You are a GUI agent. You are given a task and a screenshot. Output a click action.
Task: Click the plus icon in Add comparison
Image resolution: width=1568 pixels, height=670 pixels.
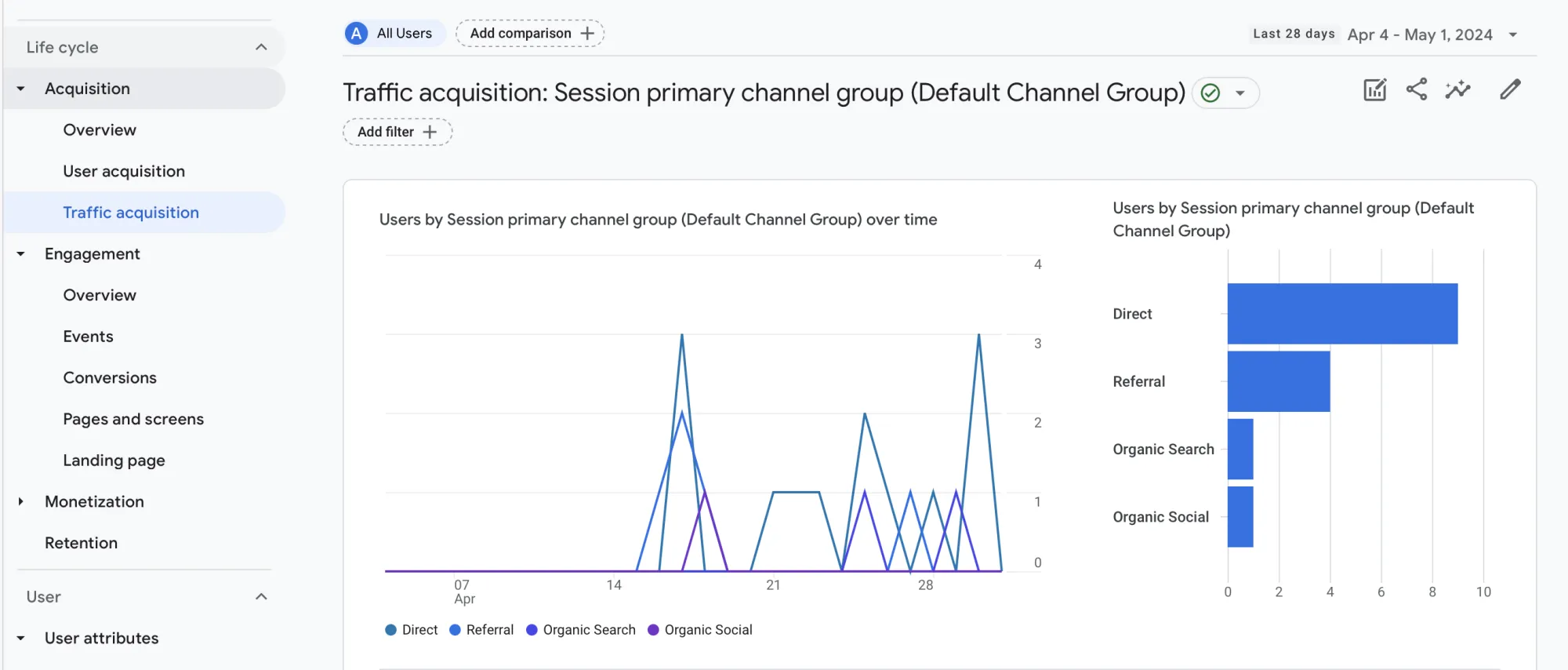pyautogui.click(x=587, y=34)
